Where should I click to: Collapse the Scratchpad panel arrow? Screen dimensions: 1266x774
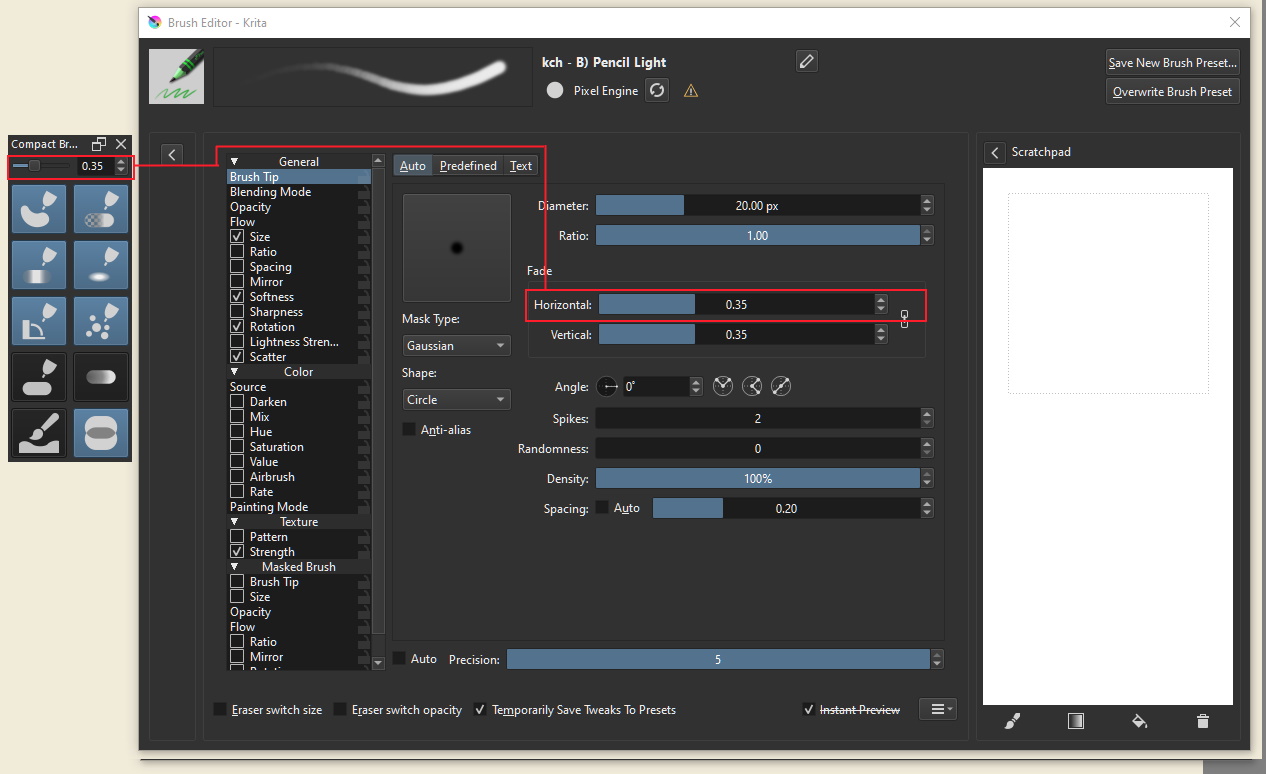(x=995, y=152)
